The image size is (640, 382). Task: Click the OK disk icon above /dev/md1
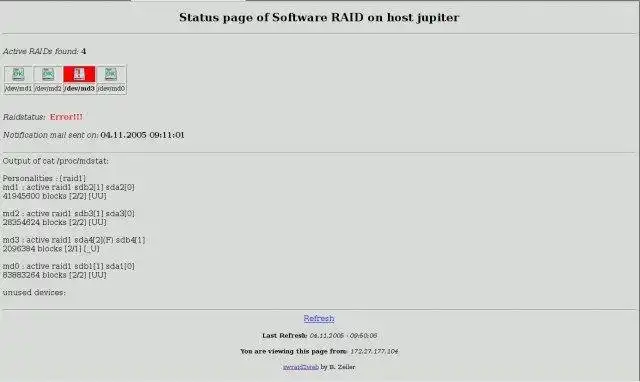[18, 74]
